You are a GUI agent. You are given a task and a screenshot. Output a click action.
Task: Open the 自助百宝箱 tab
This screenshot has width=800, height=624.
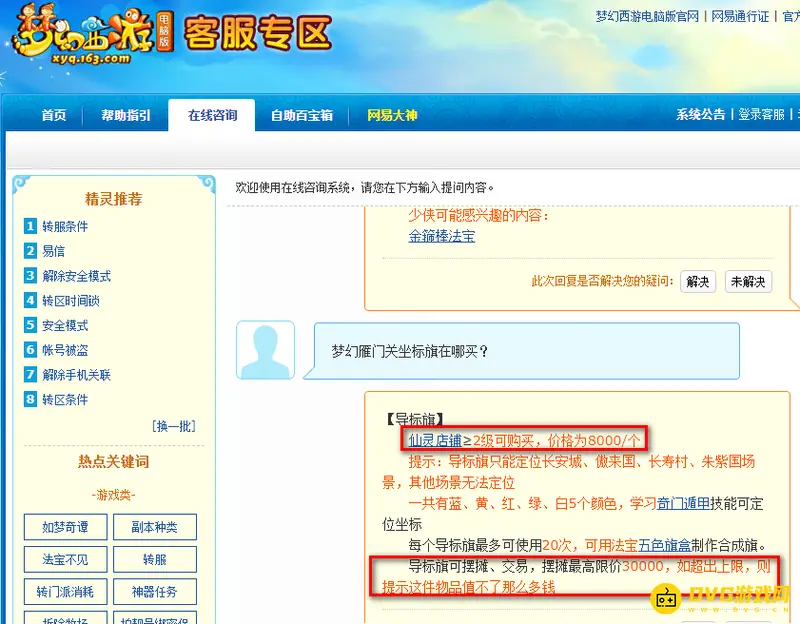tap(302, 115)
